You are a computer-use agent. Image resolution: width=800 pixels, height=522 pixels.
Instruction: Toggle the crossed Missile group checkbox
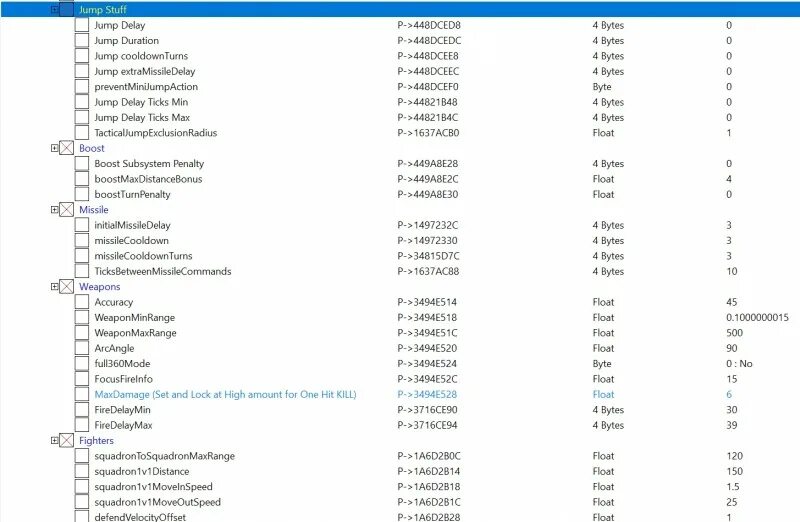[66, 210]
